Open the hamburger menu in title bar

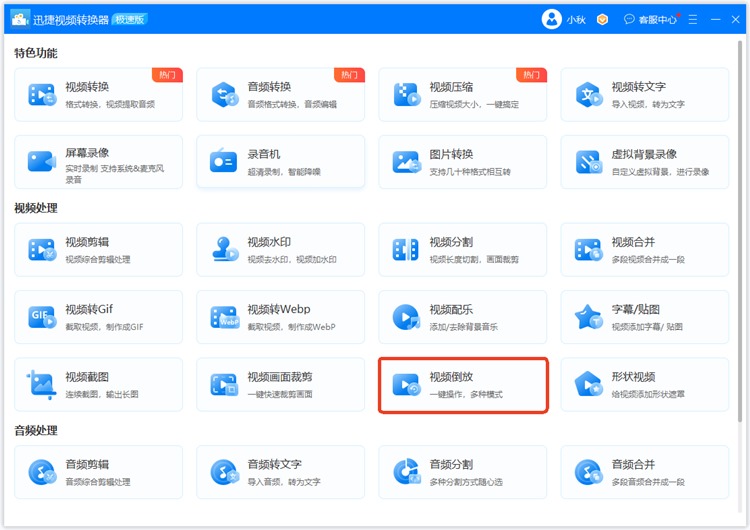click(693, 20)
